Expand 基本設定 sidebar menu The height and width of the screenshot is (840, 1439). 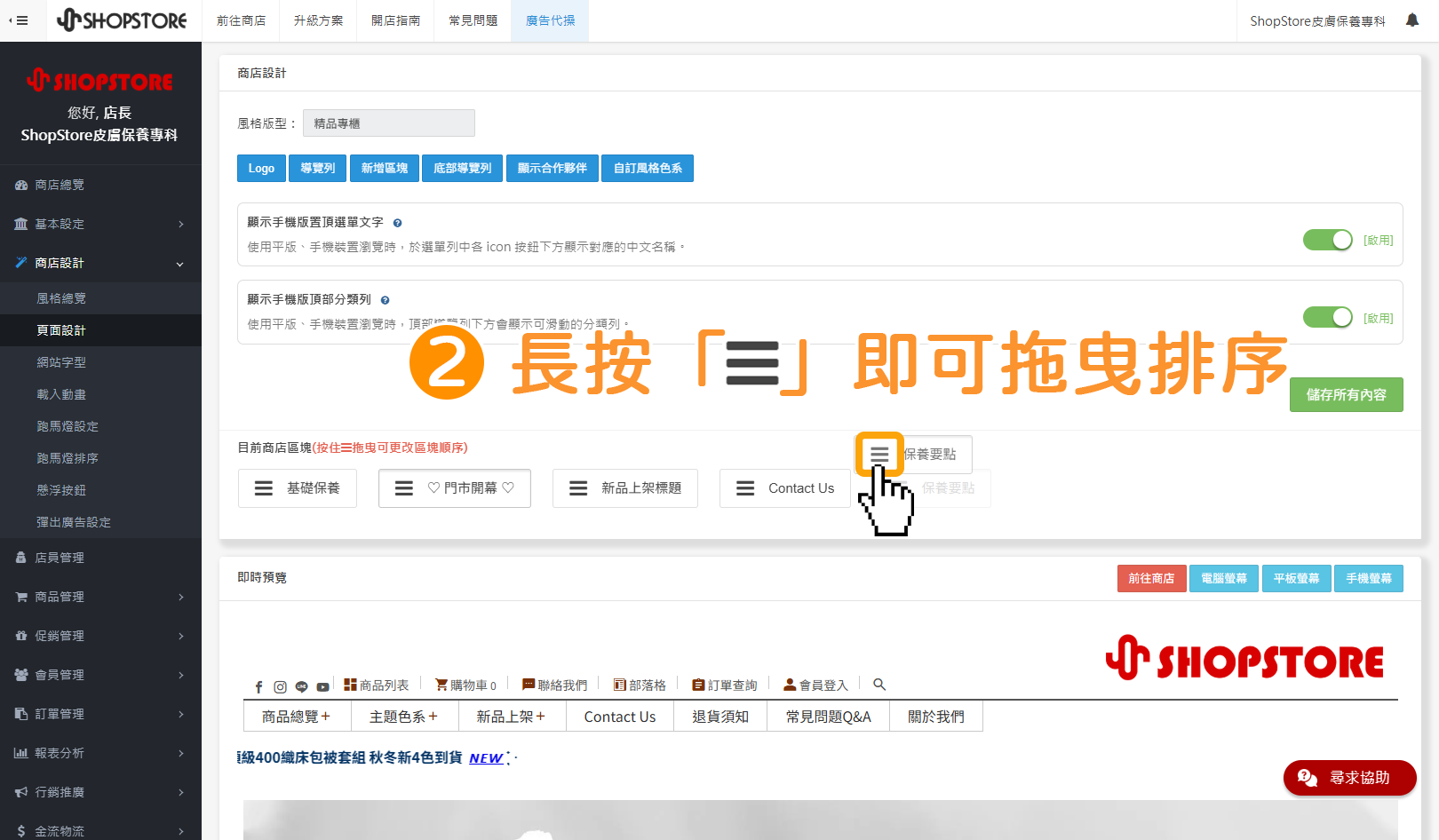click(x=180, y=224)
